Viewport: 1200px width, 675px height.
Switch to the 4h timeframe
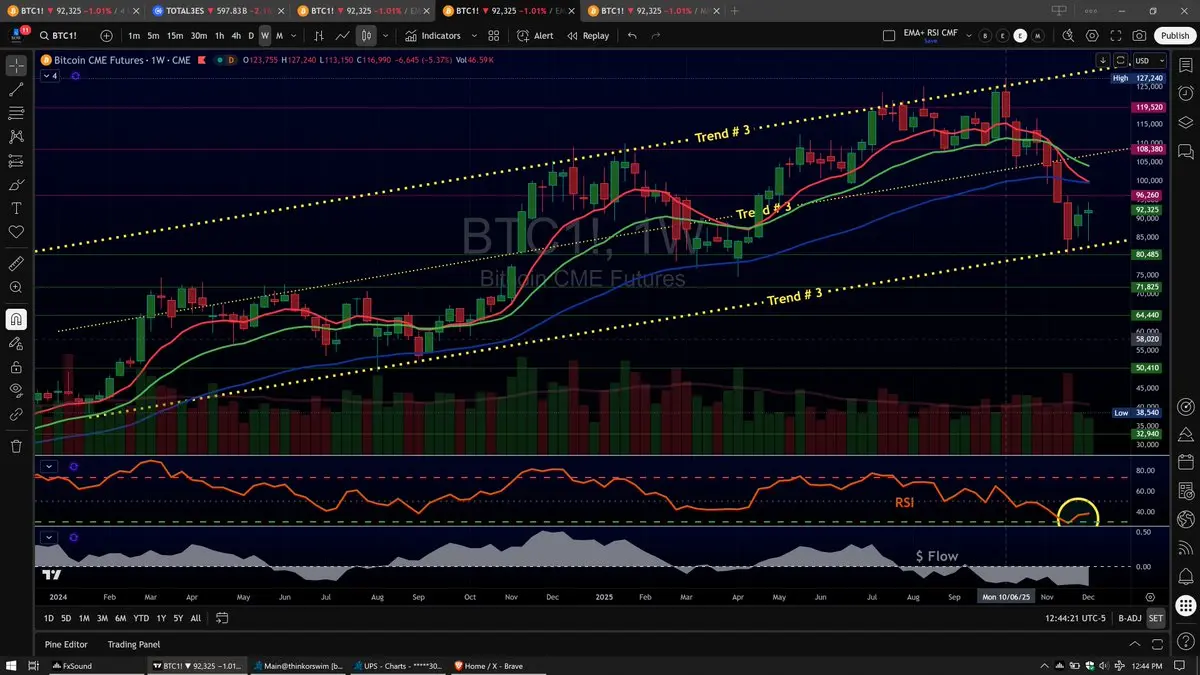(236, 35)
